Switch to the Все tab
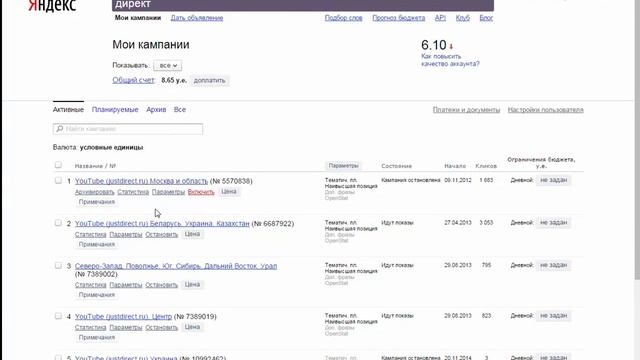 180,109
